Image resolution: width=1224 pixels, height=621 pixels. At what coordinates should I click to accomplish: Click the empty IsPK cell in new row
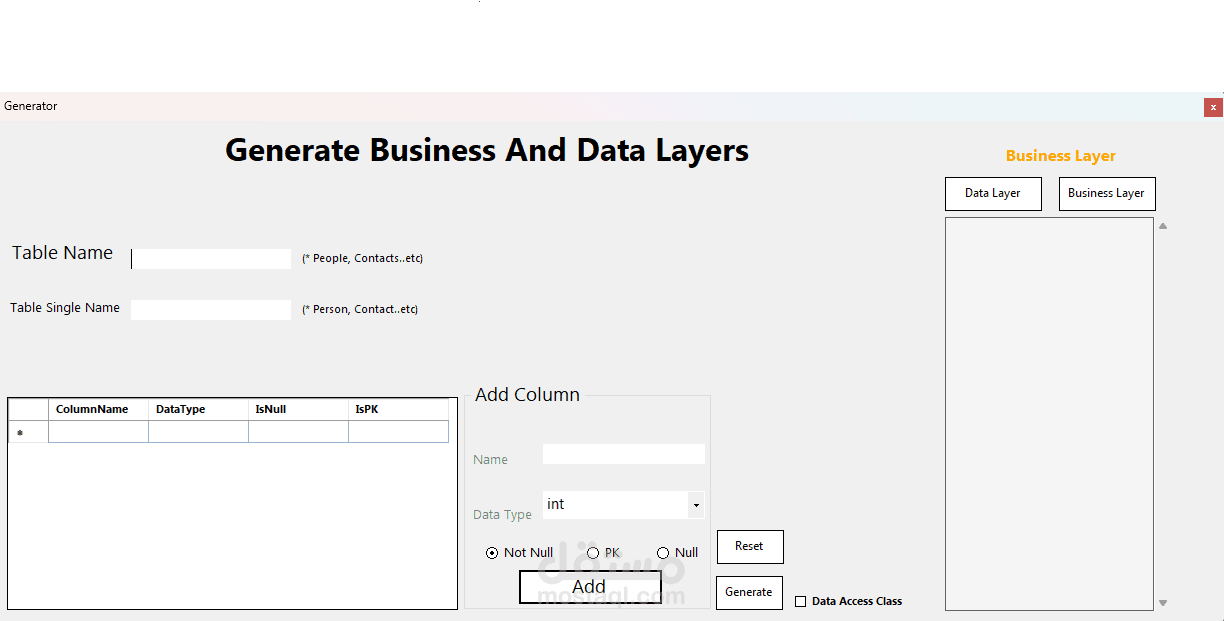tap(398, 432)
